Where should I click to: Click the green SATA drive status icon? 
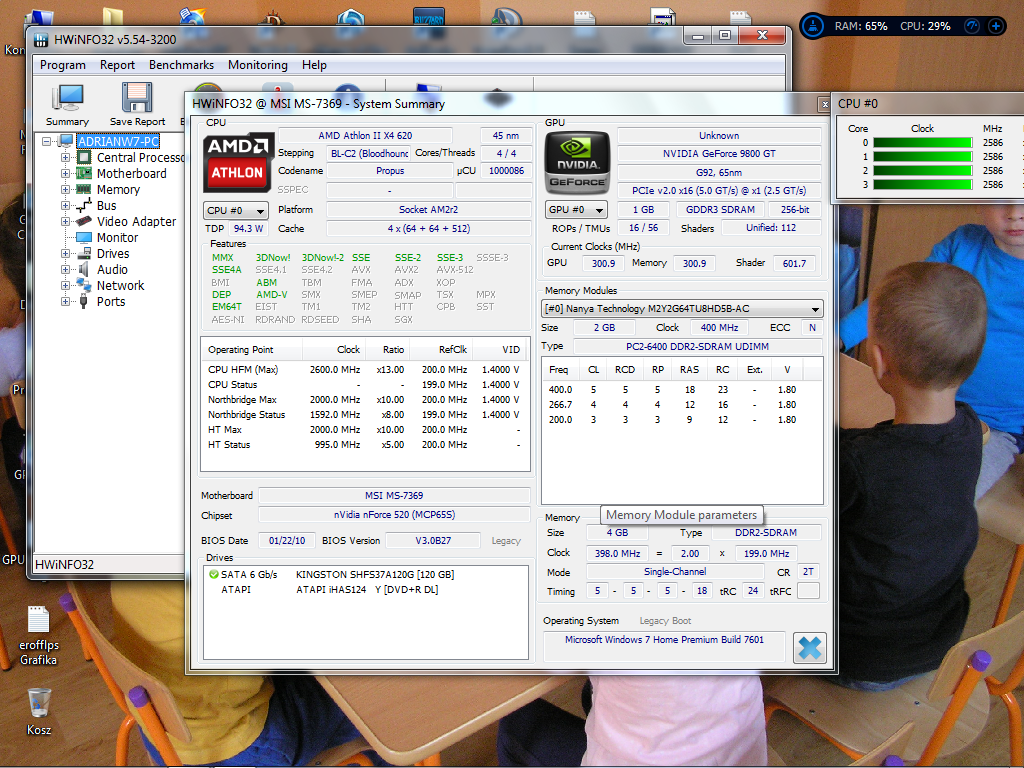[x=214, y=575]
